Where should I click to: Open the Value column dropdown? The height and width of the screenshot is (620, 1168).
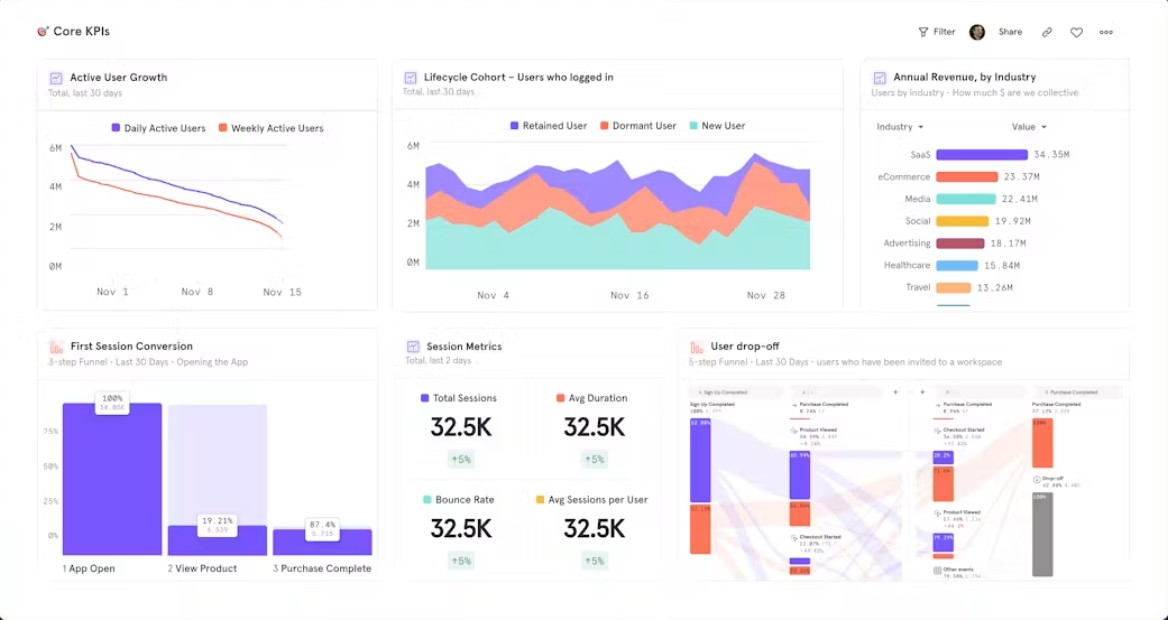tap(1029, 127)
